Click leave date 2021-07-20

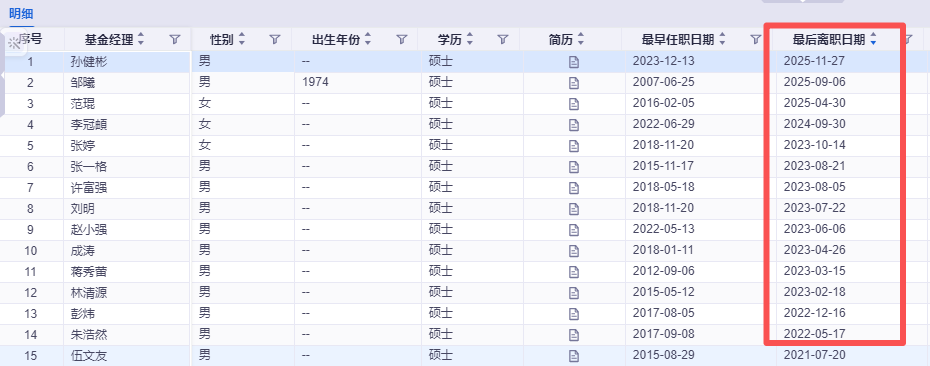[814, 355]
